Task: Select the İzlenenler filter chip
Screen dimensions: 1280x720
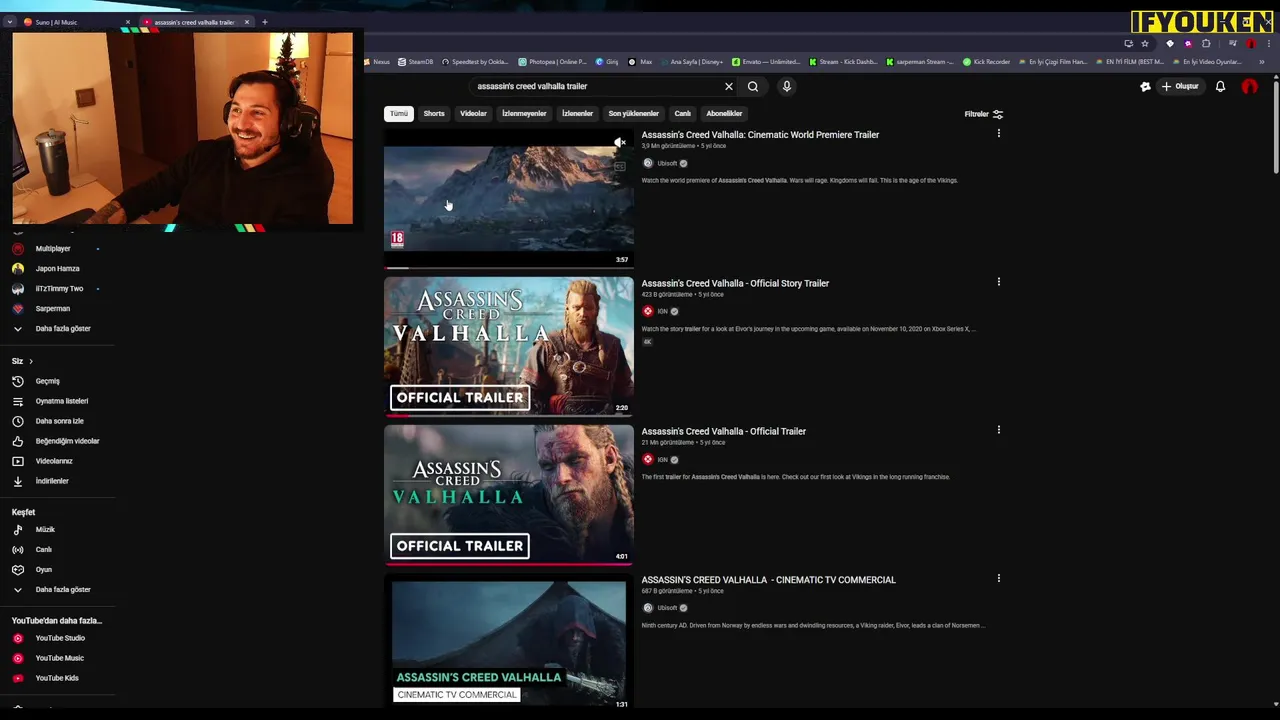Action: [x=577, y=114]
